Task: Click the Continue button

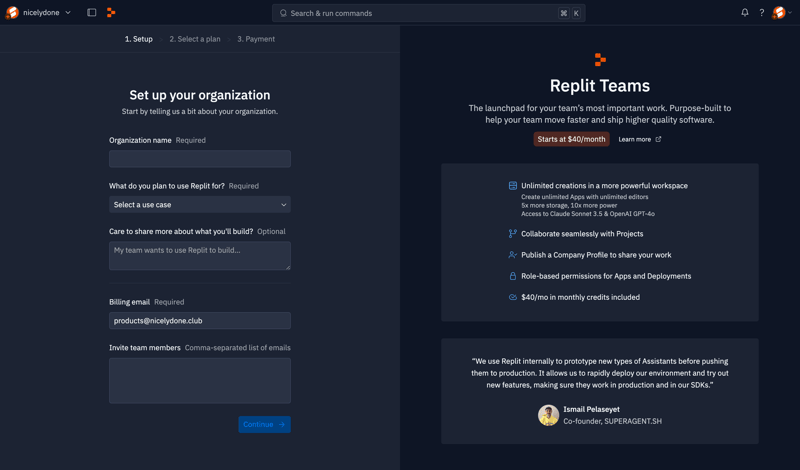Action: 264,425
